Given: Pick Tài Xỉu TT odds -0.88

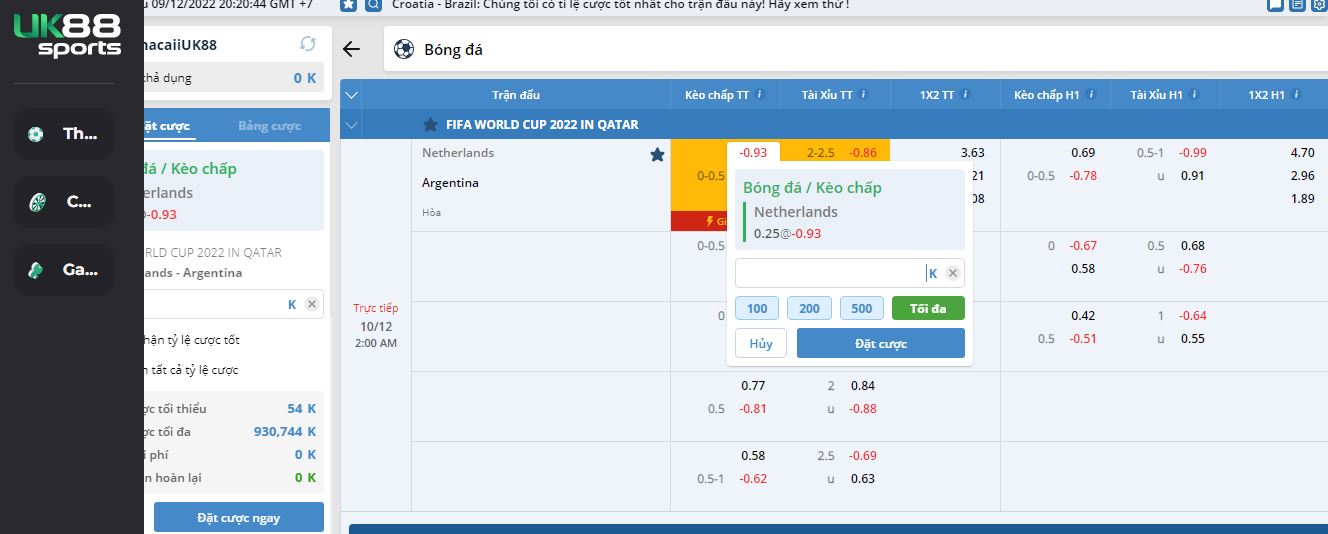Looking at the screenshot, I should pos(863,409).
